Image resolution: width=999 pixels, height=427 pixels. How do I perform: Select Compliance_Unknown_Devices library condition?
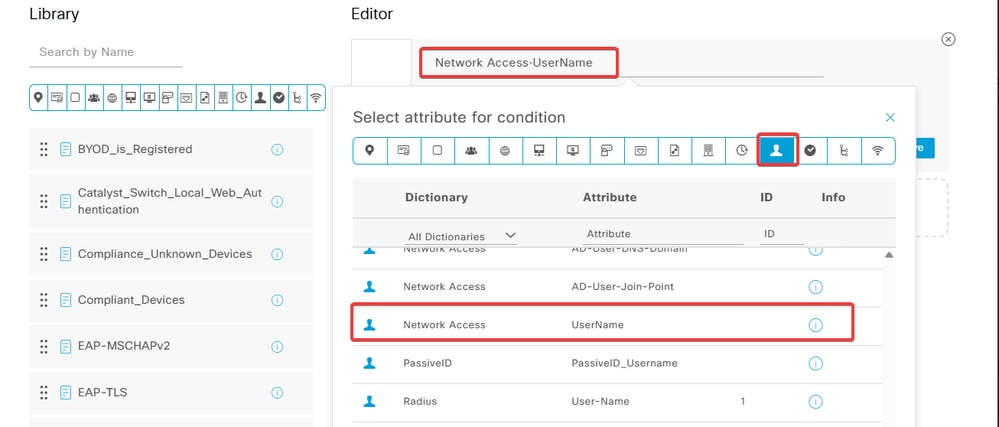(171, 254)
